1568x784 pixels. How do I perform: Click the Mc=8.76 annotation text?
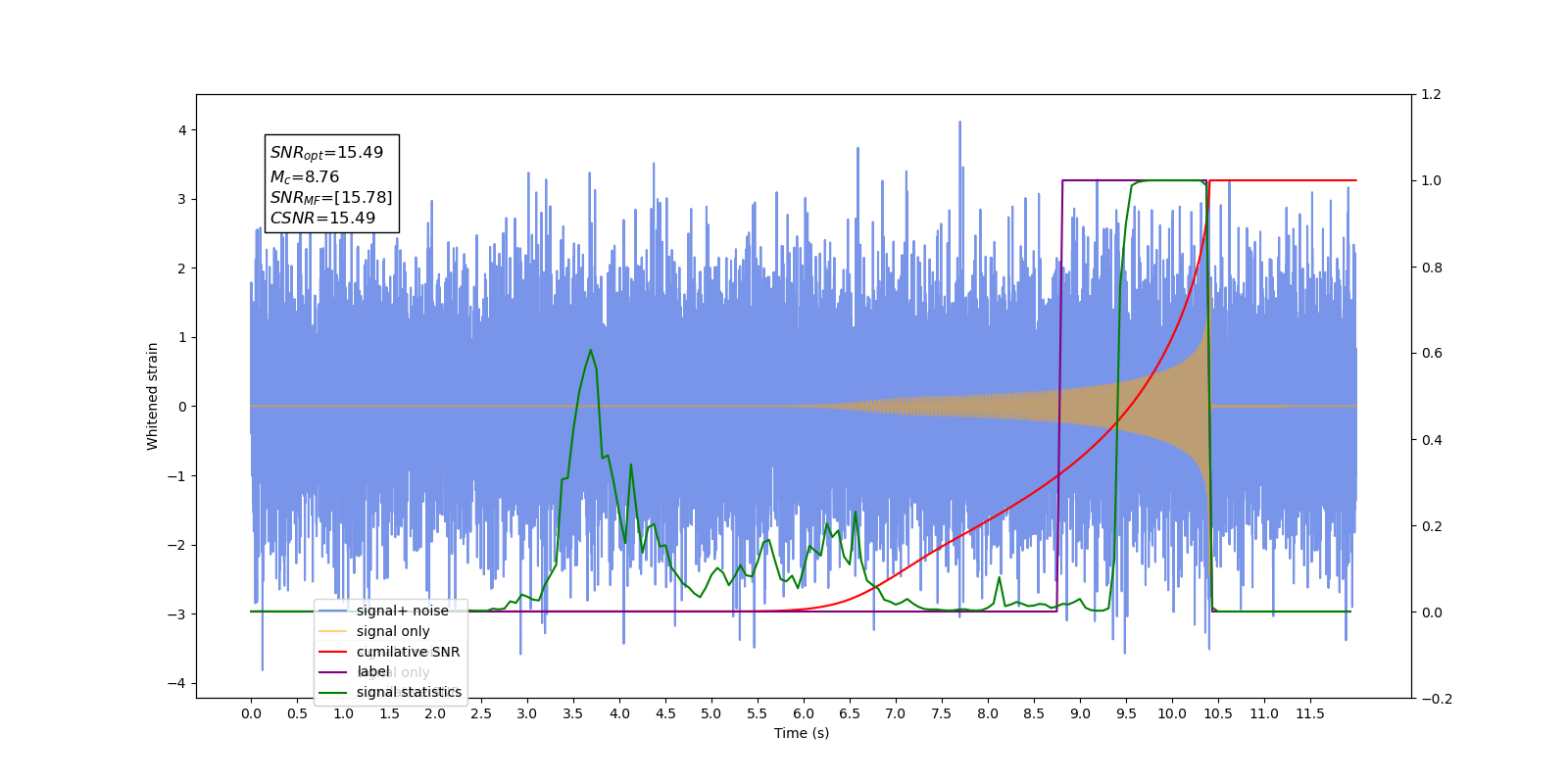click(305, 176)
